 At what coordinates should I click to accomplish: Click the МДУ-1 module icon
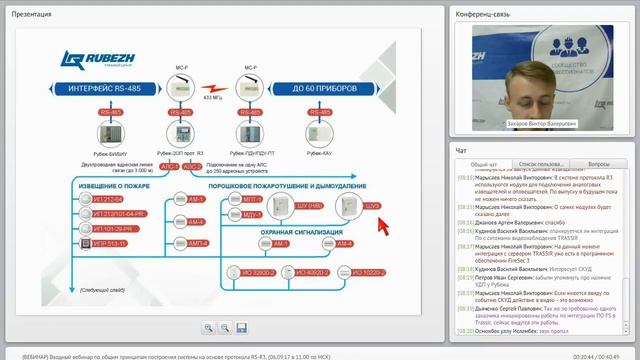point(235,214)
